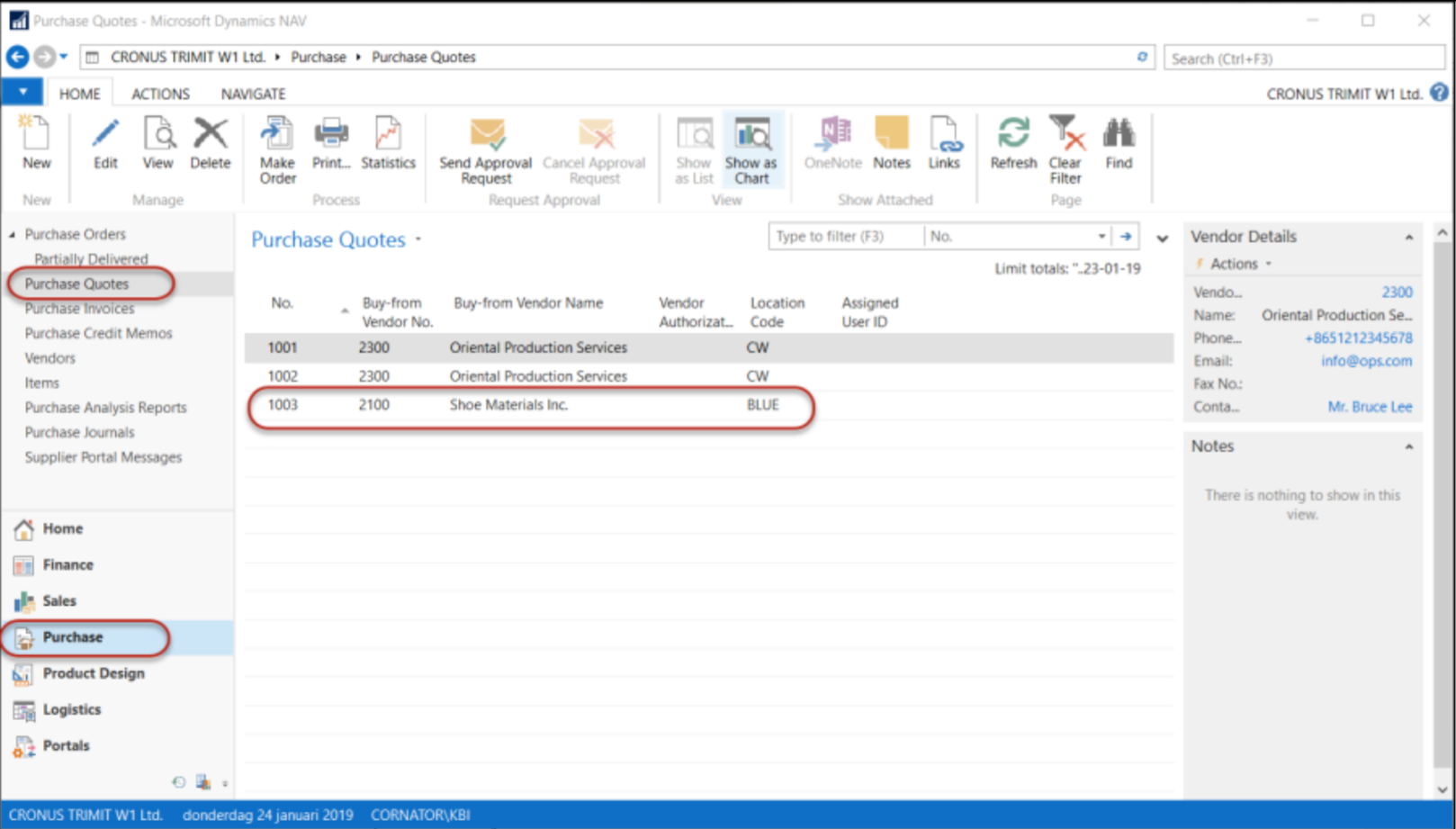Click the info@ops.com email link
Screen dimensions: 1456x829
click(1366, 361)
